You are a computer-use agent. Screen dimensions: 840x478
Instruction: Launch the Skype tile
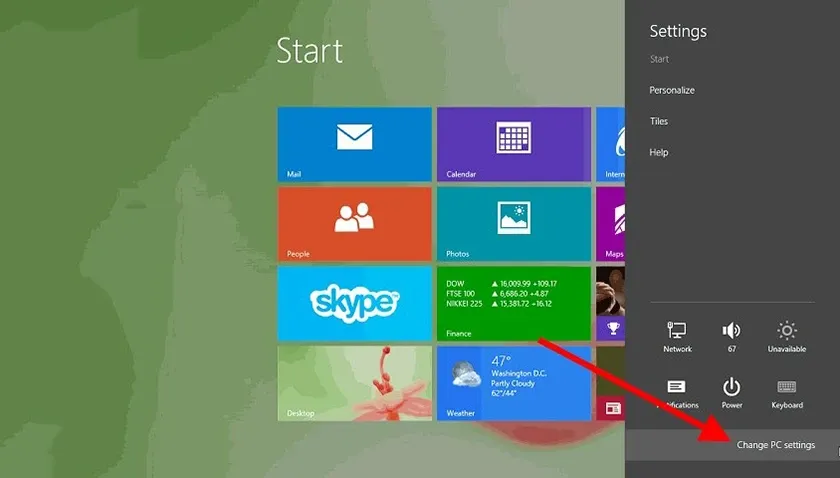(354, 304)
